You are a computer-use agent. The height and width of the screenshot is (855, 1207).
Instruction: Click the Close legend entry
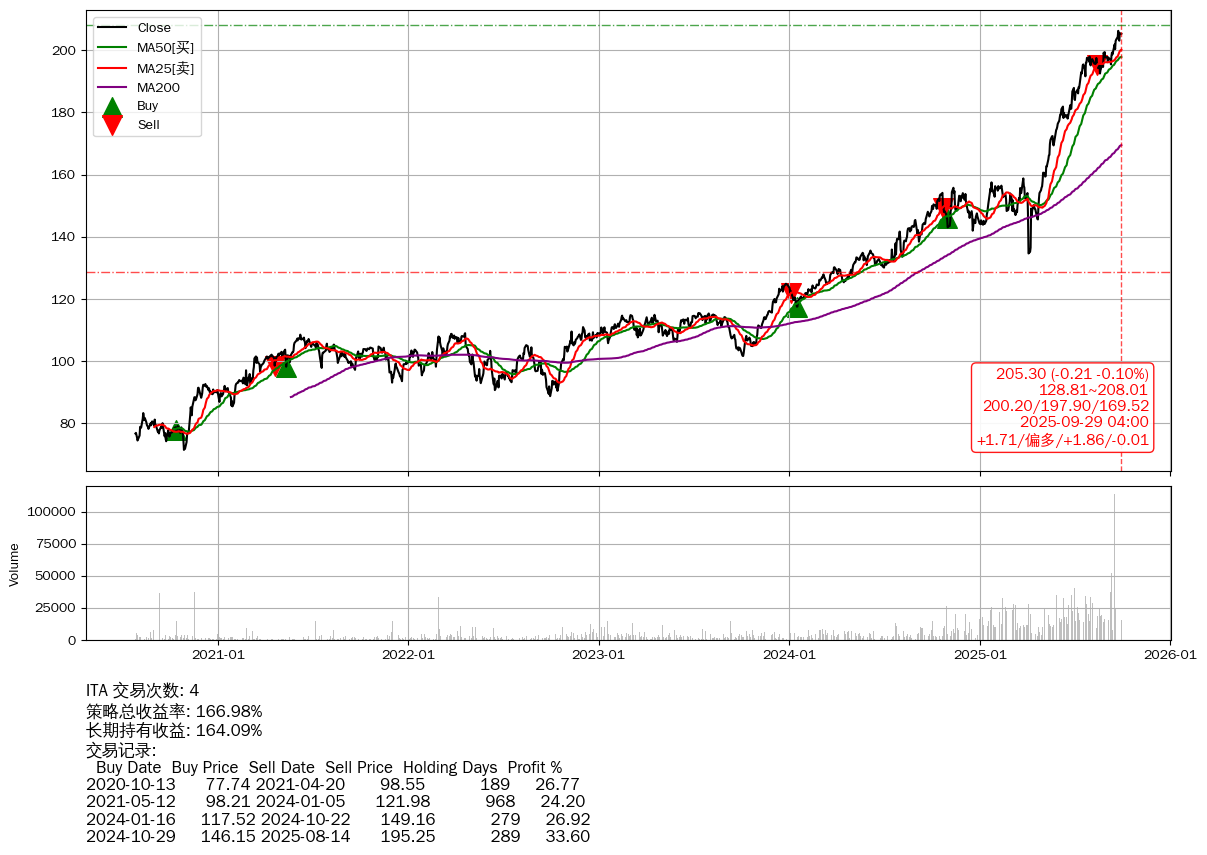pyautogui.click(x=154, y=28)
